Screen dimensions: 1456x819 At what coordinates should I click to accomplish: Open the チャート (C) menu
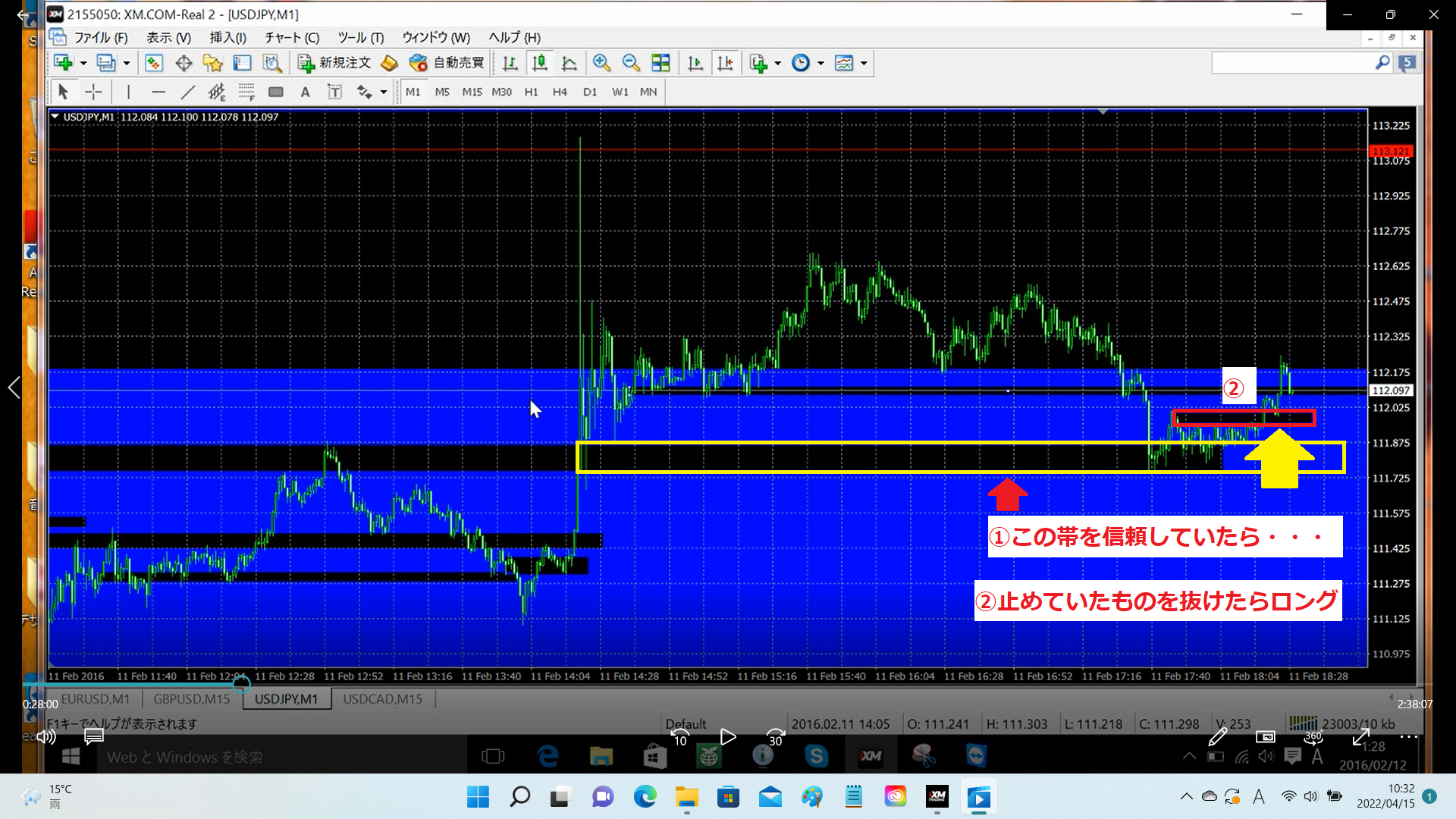point(292,37)
